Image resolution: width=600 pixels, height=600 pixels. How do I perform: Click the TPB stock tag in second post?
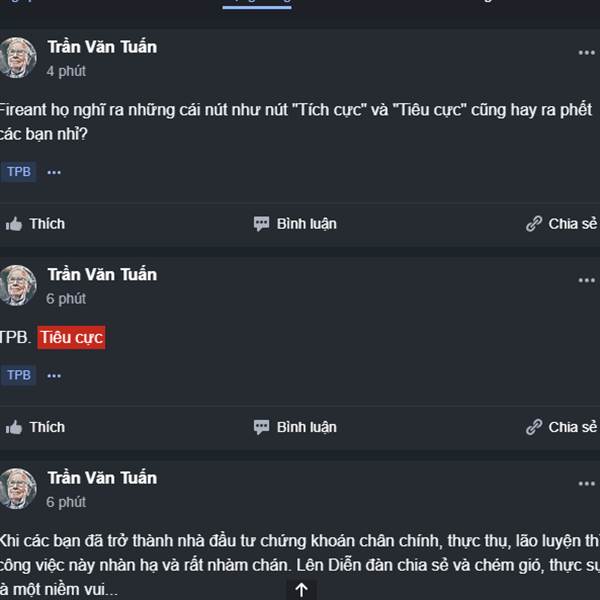(x=18, y=375)
